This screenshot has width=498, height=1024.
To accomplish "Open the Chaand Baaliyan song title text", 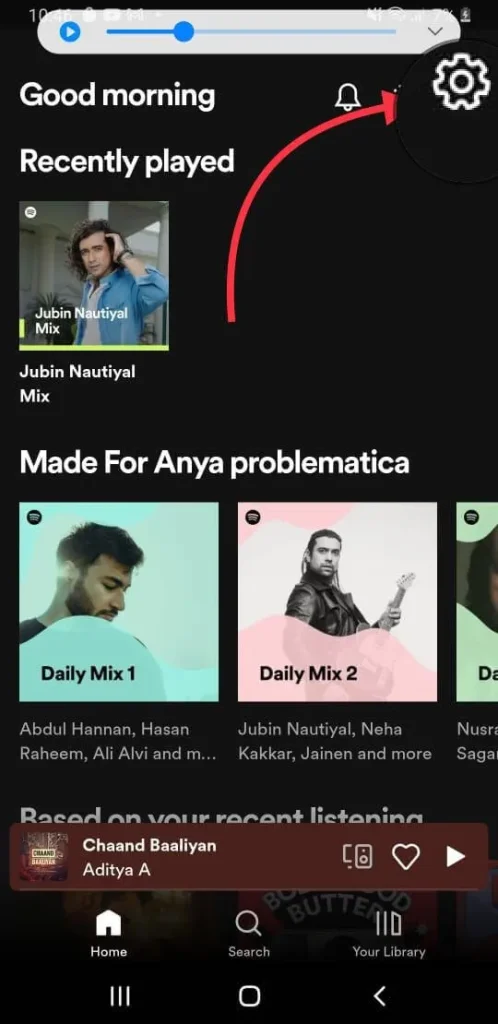I will coord(149,845).
